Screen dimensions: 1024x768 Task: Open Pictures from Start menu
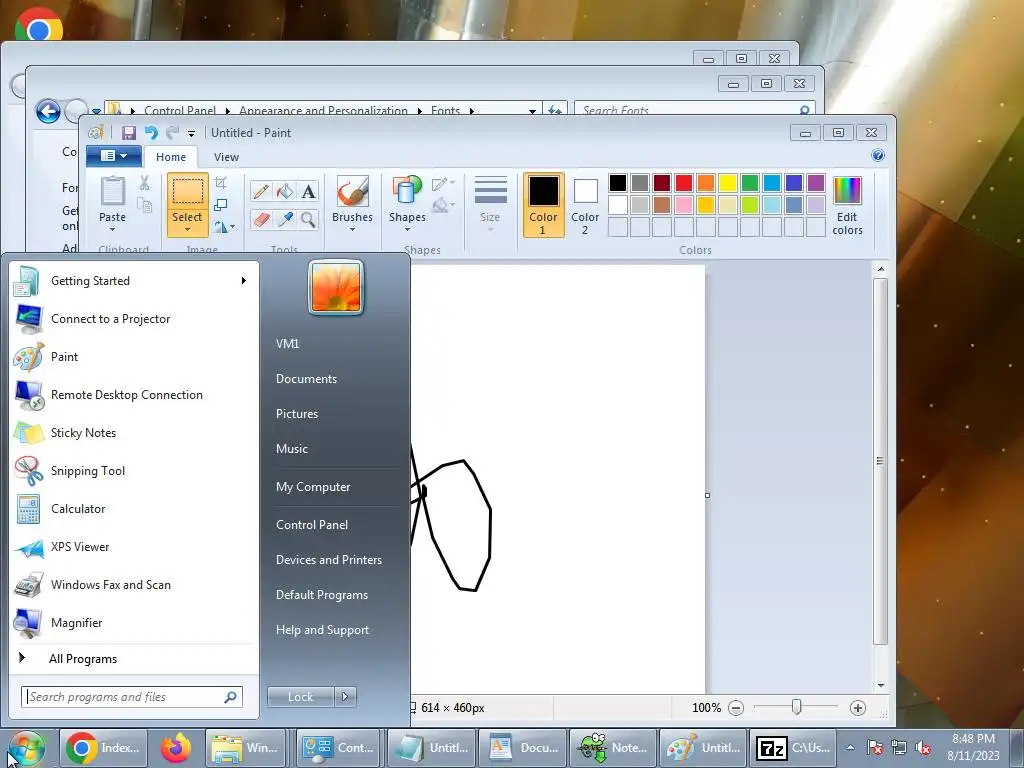pyautogui.click(x=296, y=414)
